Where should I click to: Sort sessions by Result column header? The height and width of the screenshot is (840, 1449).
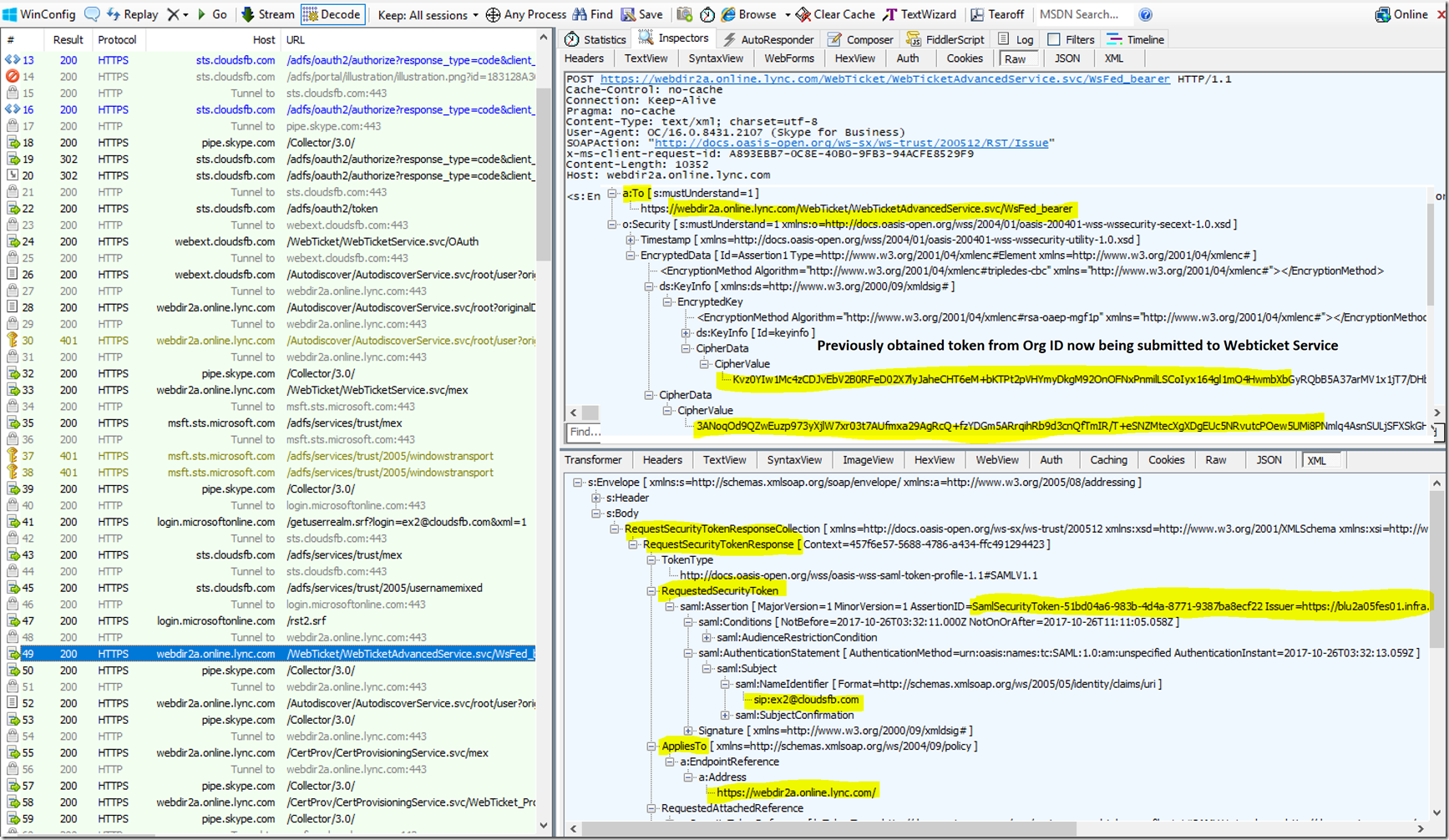coord(67,39)
